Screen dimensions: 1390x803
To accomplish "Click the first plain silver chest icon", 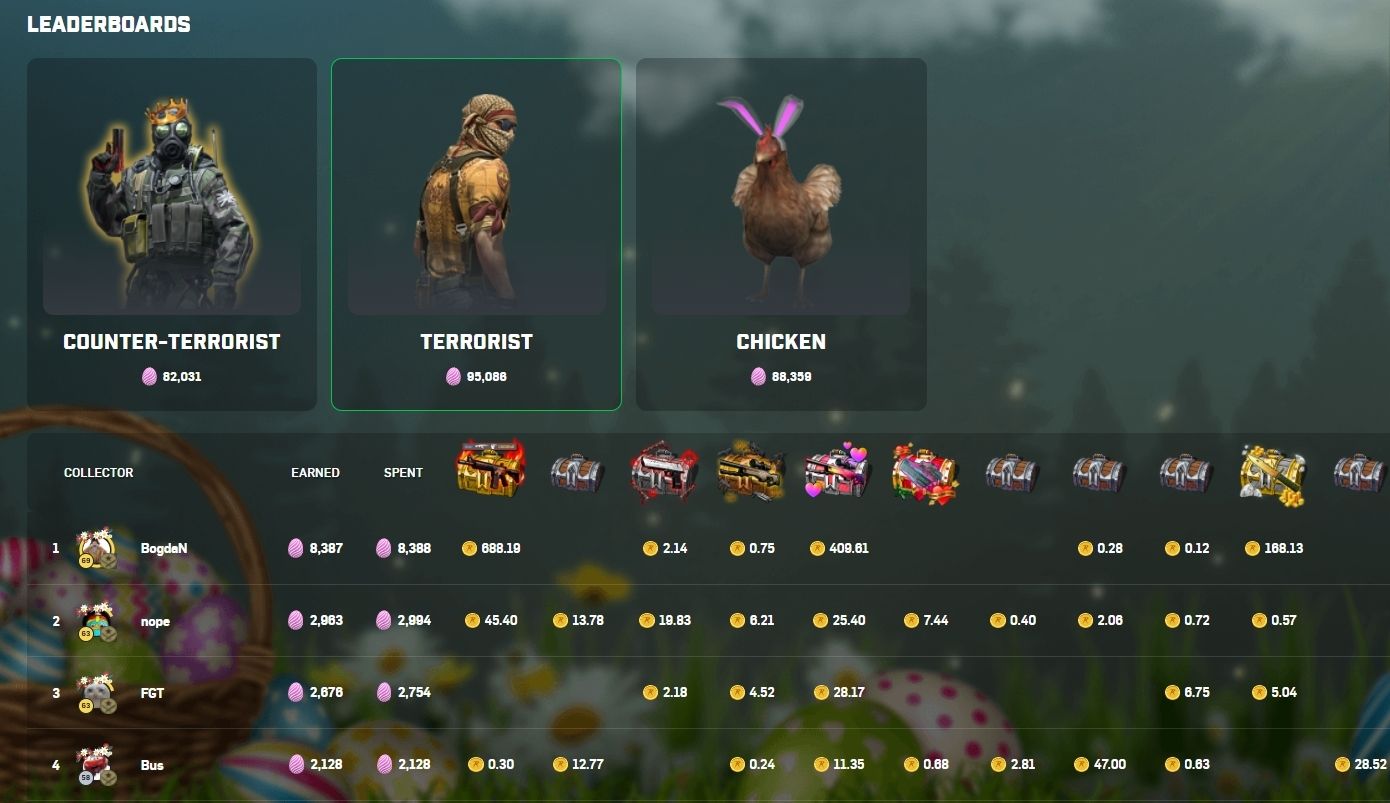I will (x=578, y=473).
